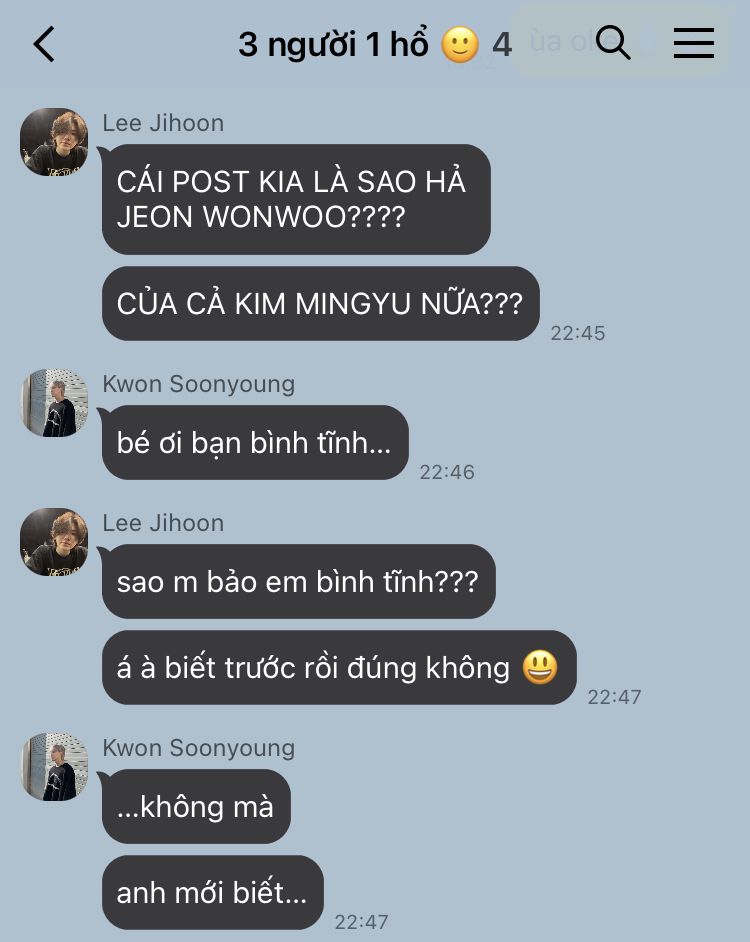
Task: Go back using the top-left arrow
Action: [x=44, y=44]
